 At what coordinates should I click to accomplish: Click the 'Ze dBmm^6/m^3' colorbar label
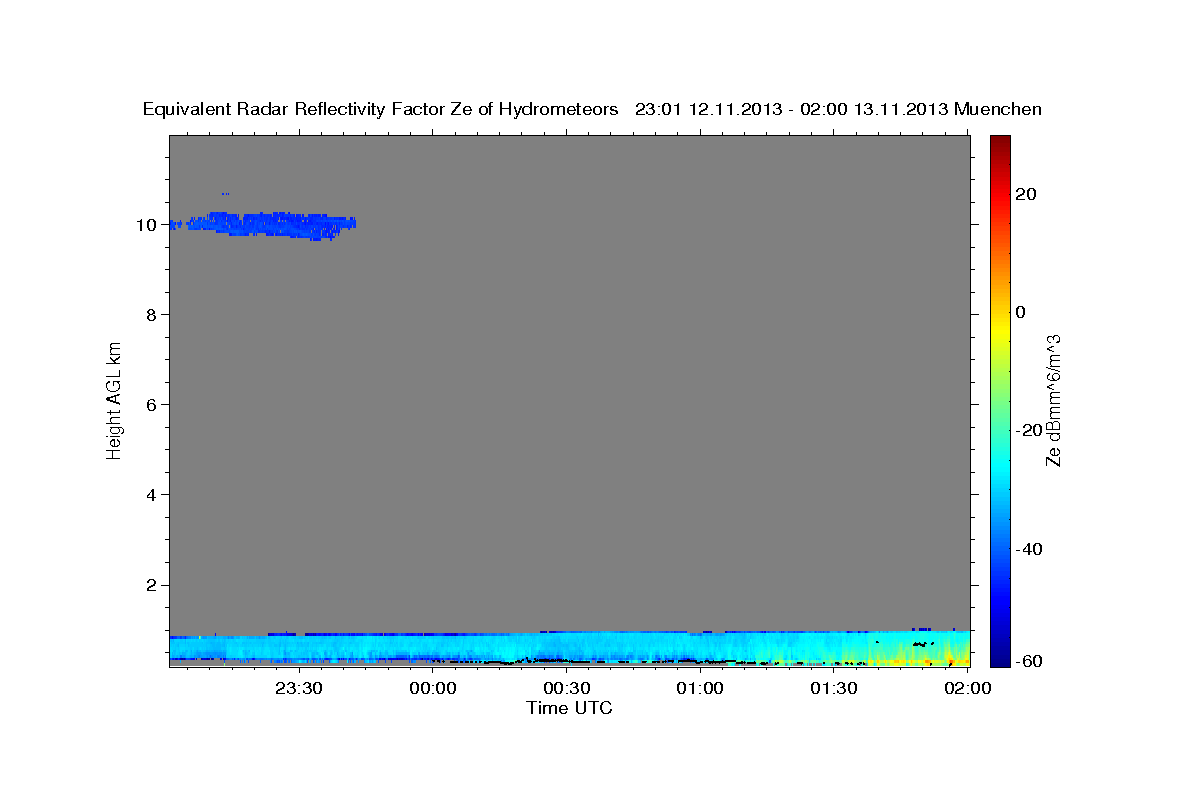pos(1053,400)
